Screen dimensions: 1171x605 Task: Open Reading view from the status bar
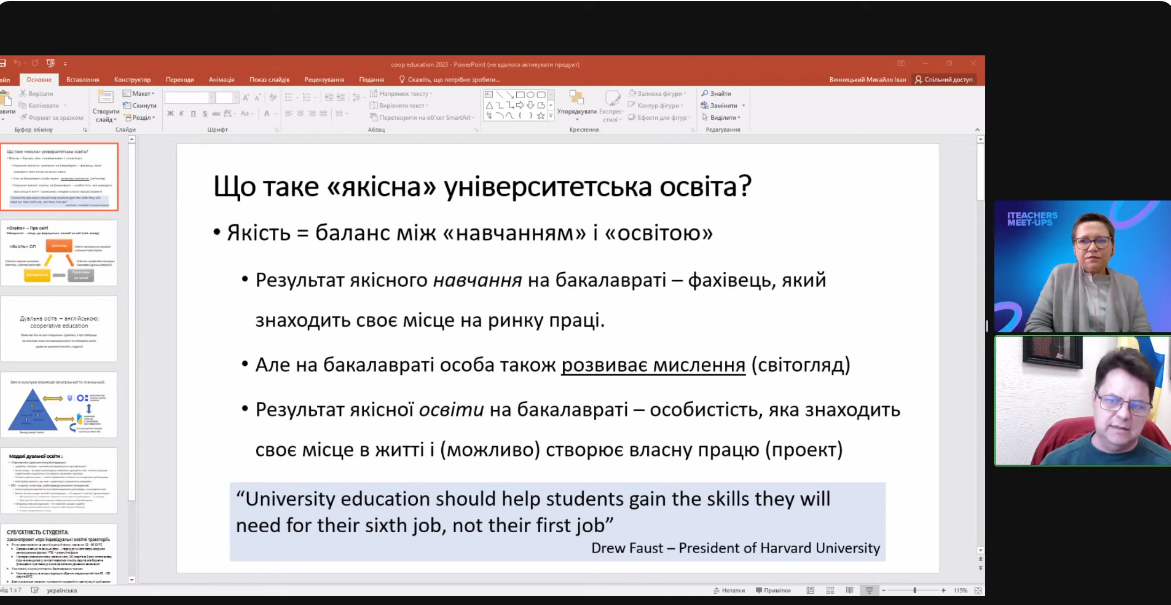849,590
